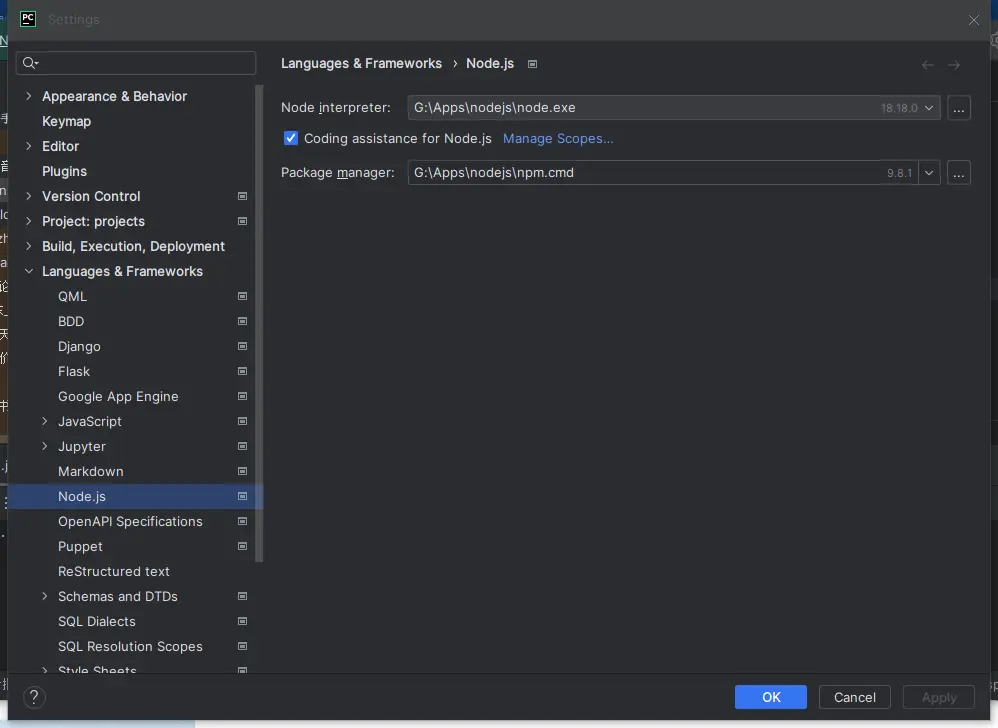The width and height of the screenshot is (998, 728).
Task: Select Django in settings tree
Action: pos(79,346)
